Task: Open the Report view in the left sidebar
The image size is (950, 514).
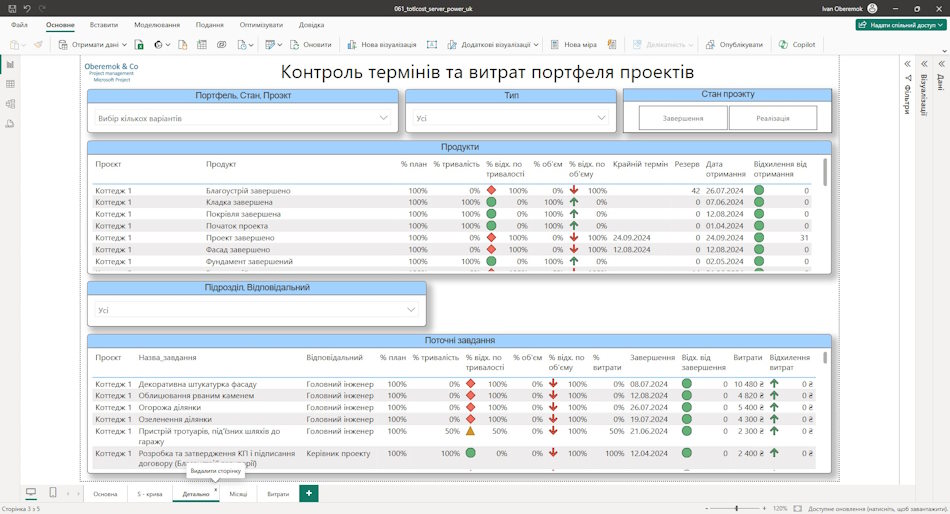Action: 10,64
